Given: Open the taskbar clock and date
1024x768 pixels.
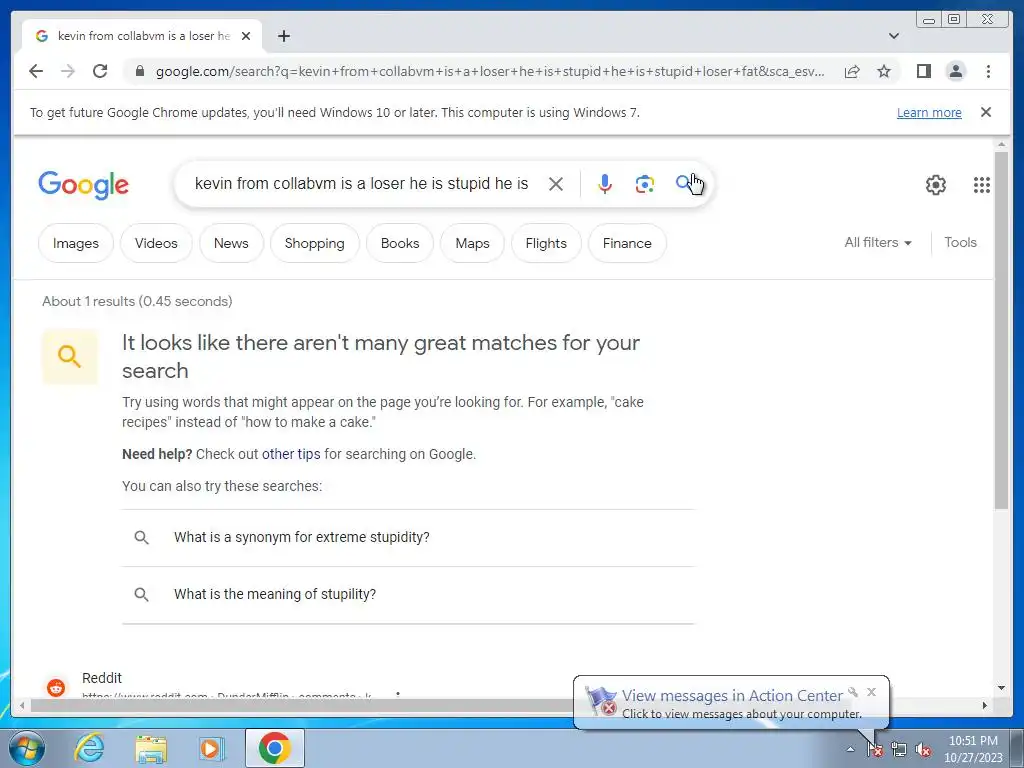Looking at the screenshot, I should click(973, 749).
